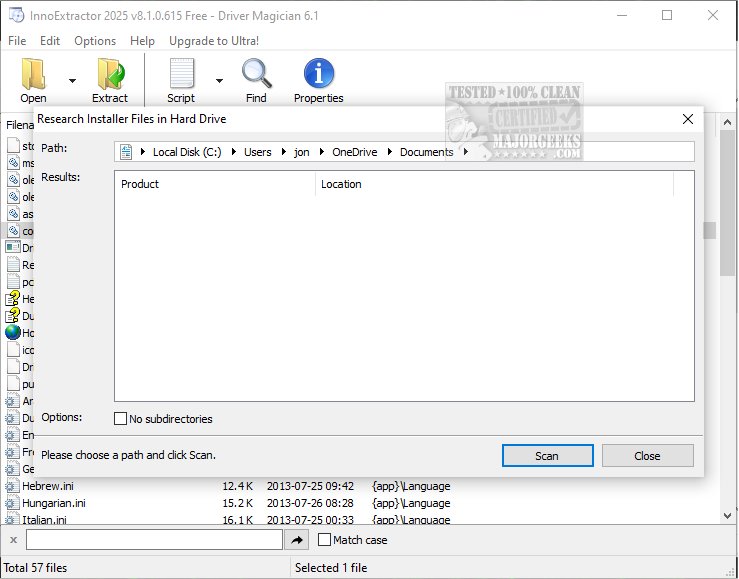The width and height of the screenshot is (739, 579).
Task: Click the 2013-07-26 08:28 date cell
Action: 310,503
